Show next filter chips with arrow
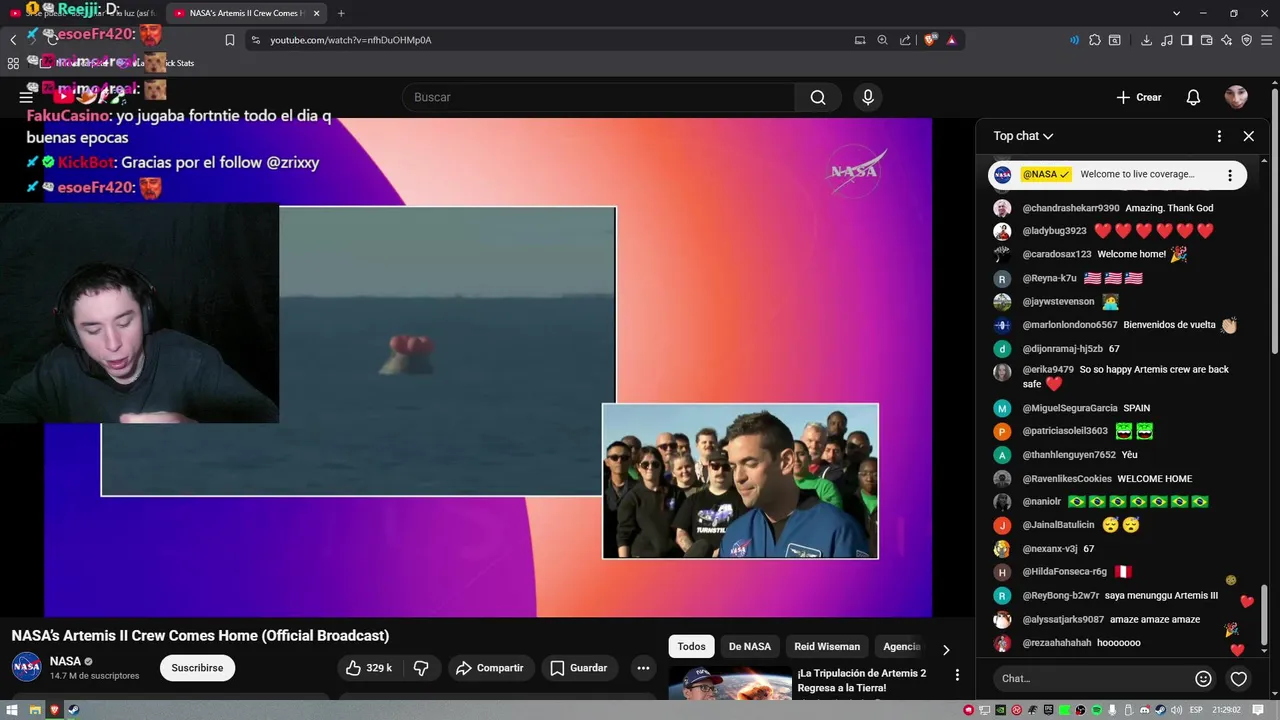The image size is (1280, 720). [946, 648]
